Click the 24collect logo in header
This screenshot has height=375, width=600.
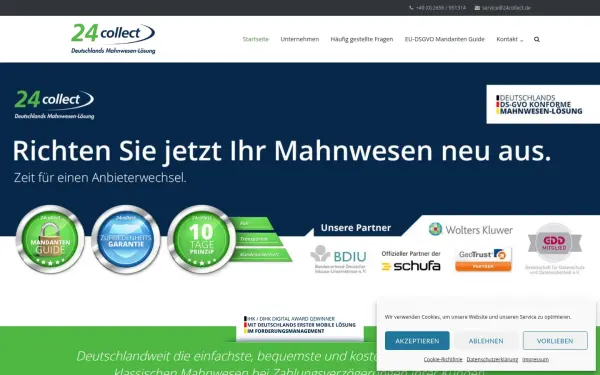coord(113,39)
